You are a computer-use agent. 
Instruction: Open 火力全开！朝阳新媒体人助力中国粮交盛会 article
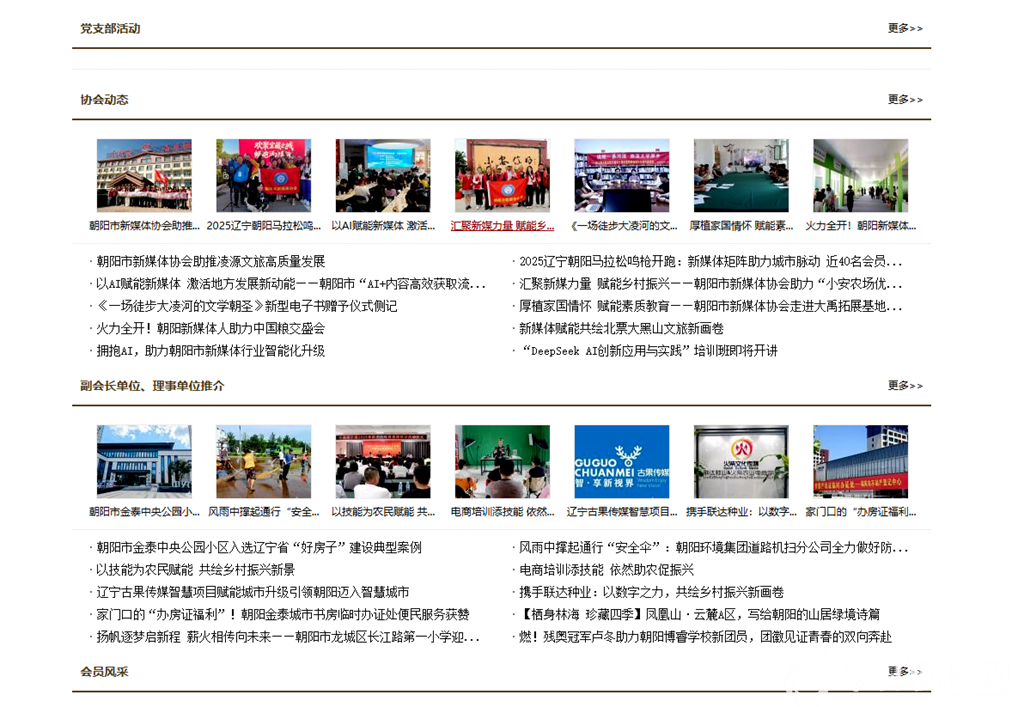click(x=210, y=328)
